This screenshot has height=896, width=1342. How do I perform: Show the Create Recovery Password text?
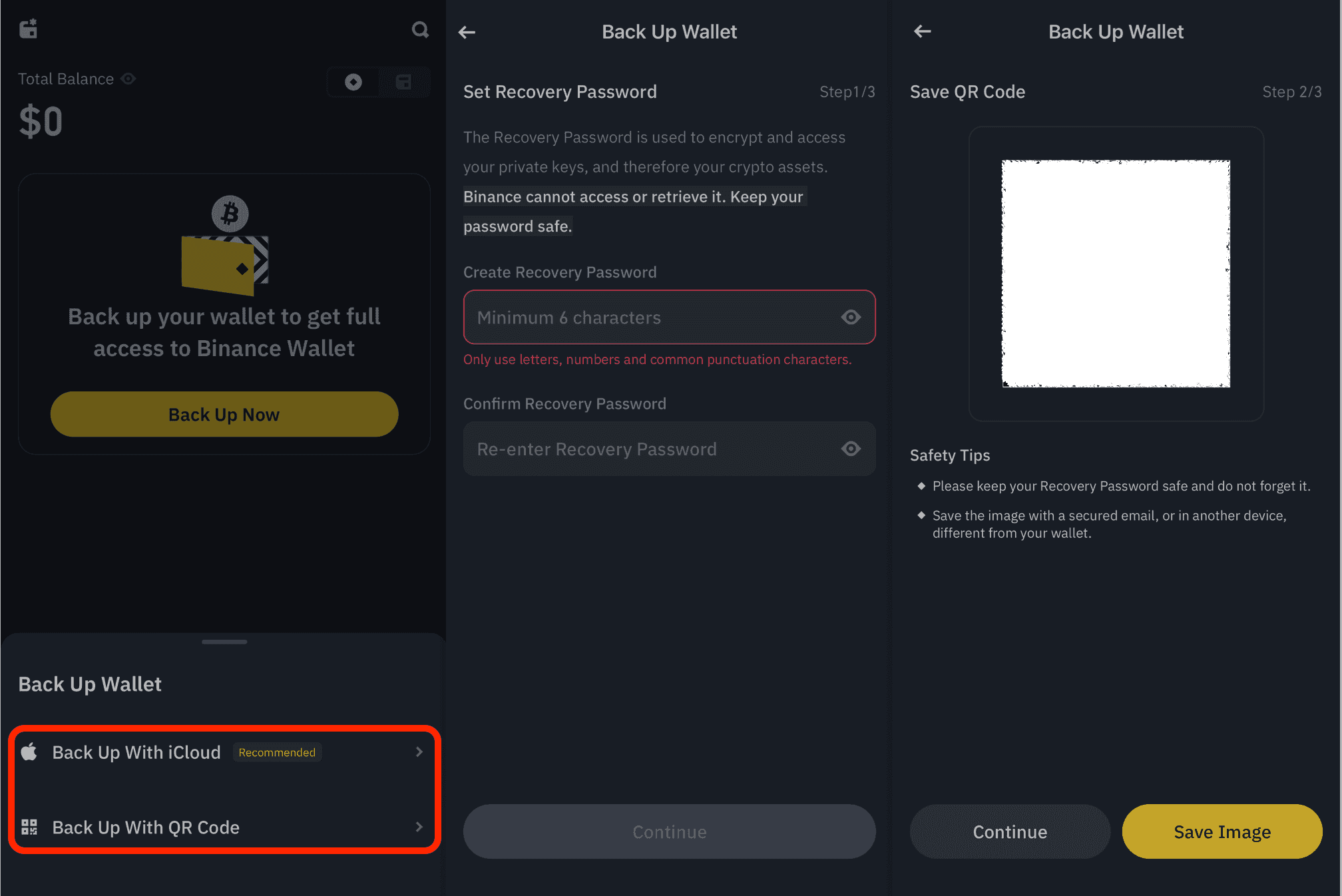click(x=560, y=272)
